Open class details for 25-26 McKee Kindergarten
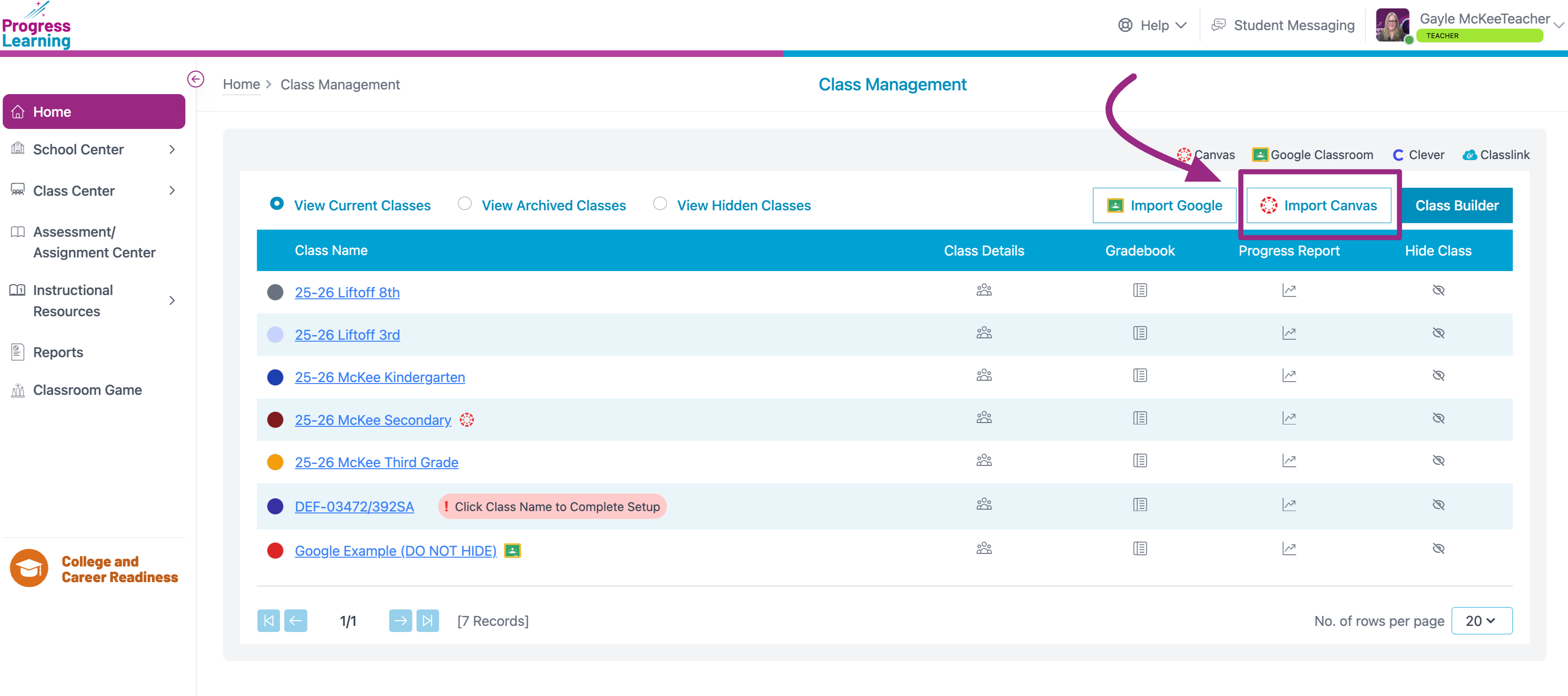 (984, 376)
